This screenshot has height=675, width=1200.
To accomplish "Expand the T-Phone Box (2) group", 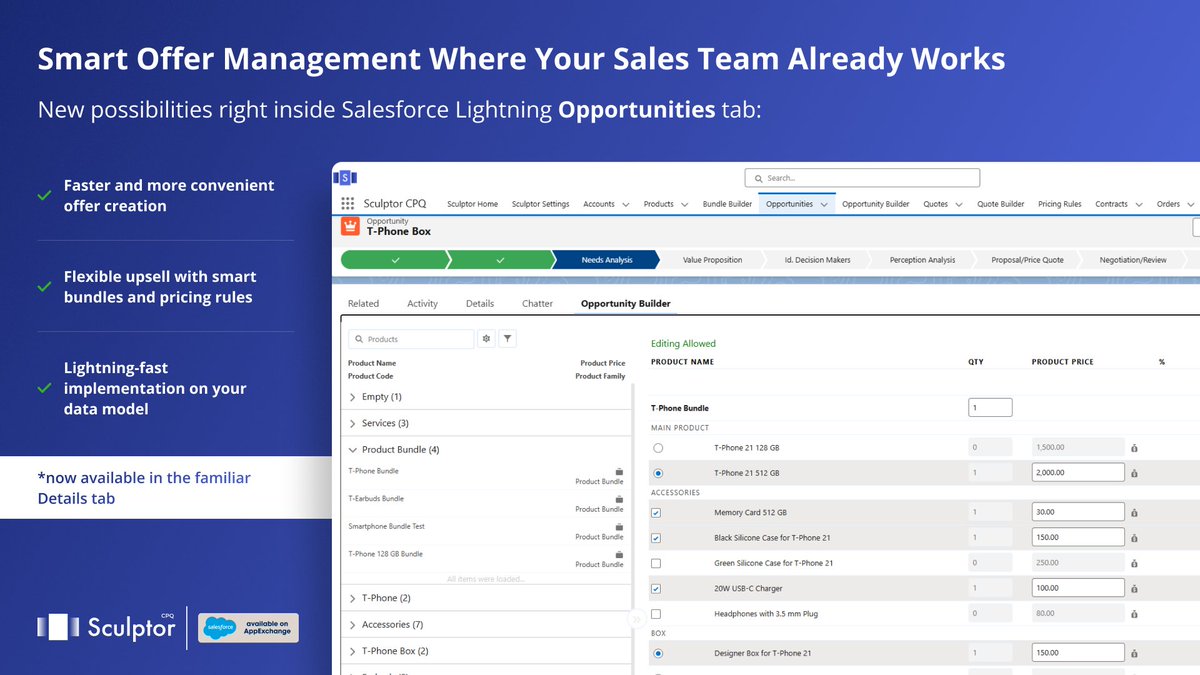I will point(353,651).
